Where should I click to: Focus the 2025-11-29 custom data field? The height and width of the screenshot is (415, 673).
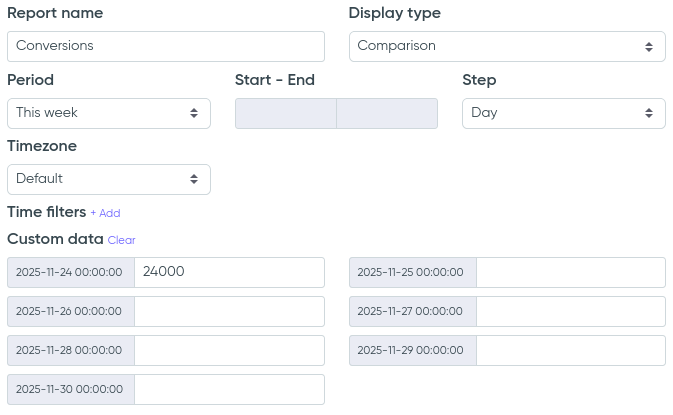click(570, 350)
